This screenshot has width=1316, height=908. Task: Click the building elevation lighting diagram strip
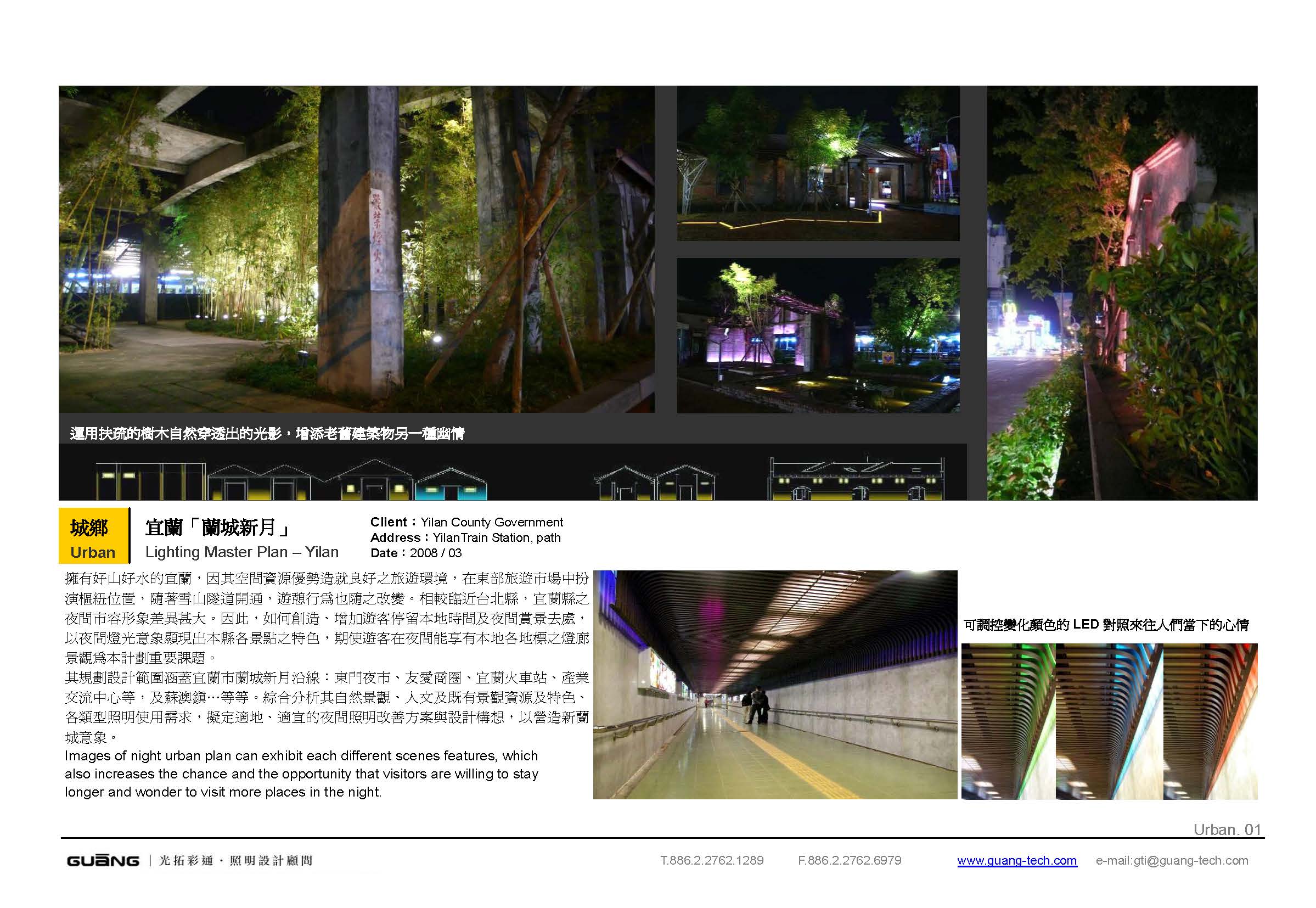[x=513, y=472]
